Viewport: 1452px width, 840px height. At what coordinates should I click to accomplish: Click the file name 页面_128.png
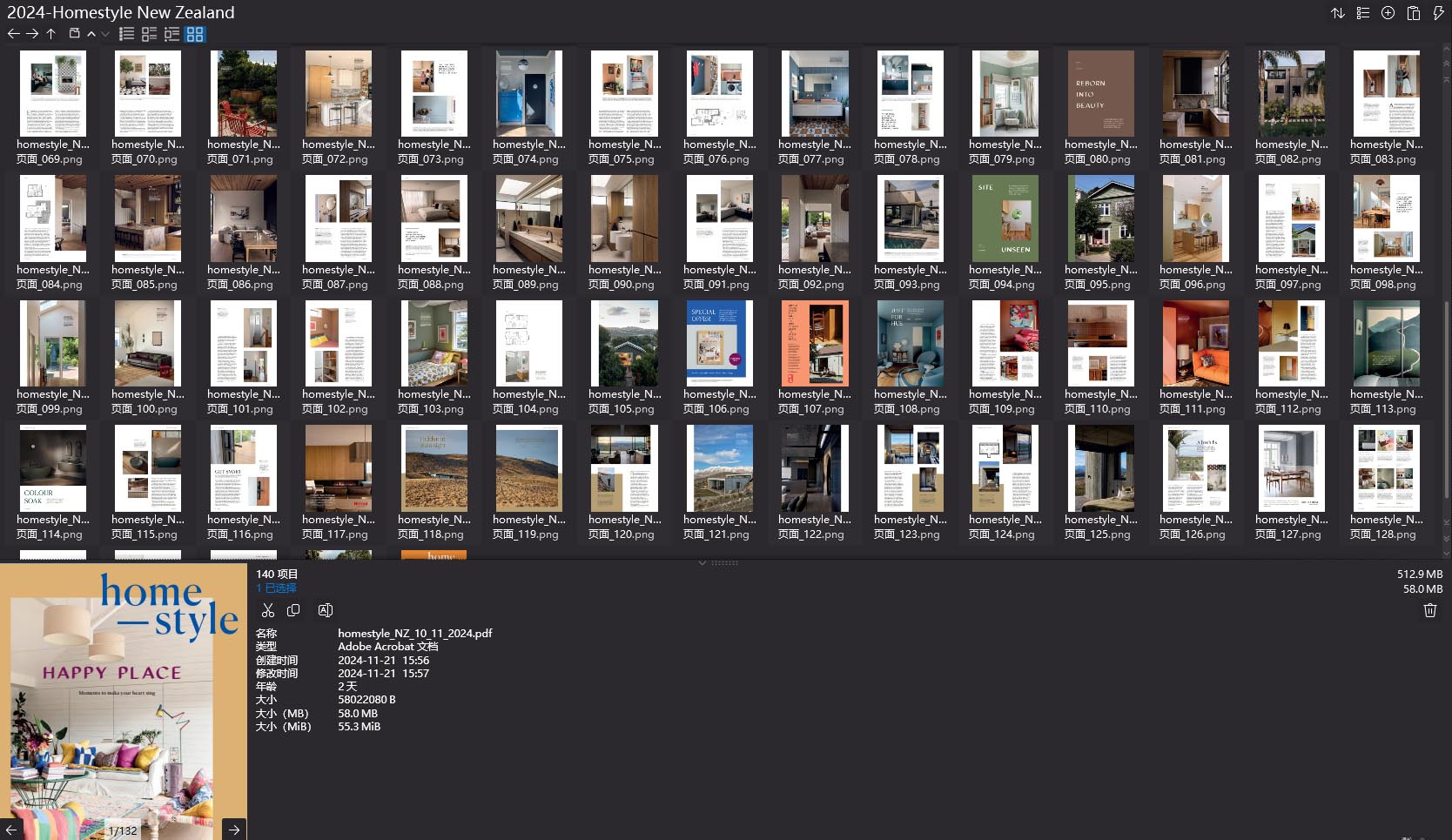[1382, 534]
